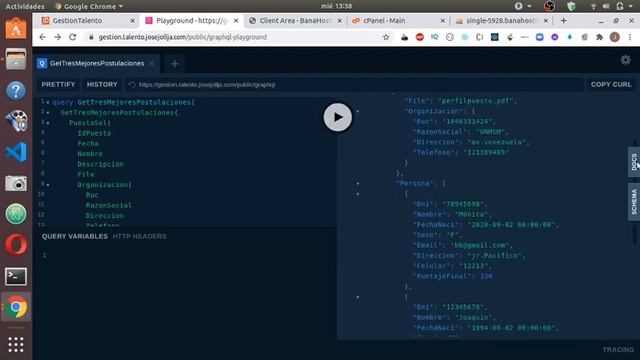Screen dimensions: 640x360
Task: Click the RazonSocial field in query
Action: click(109, 205)
